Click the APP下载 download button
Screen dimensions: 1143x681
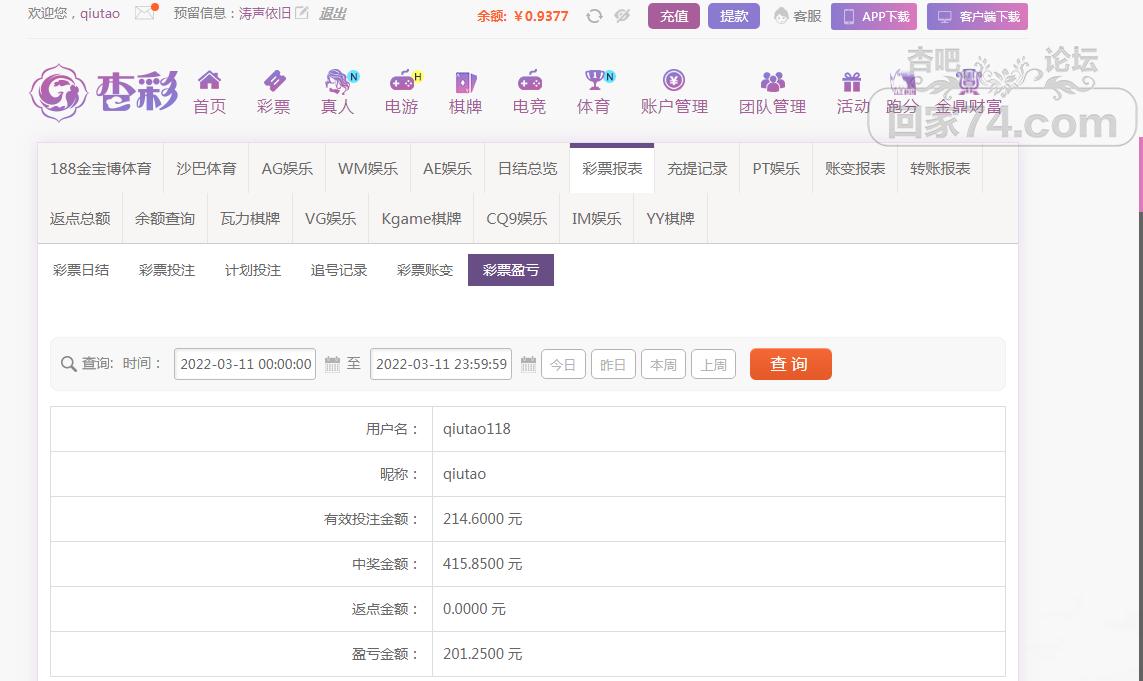(874, 17)
